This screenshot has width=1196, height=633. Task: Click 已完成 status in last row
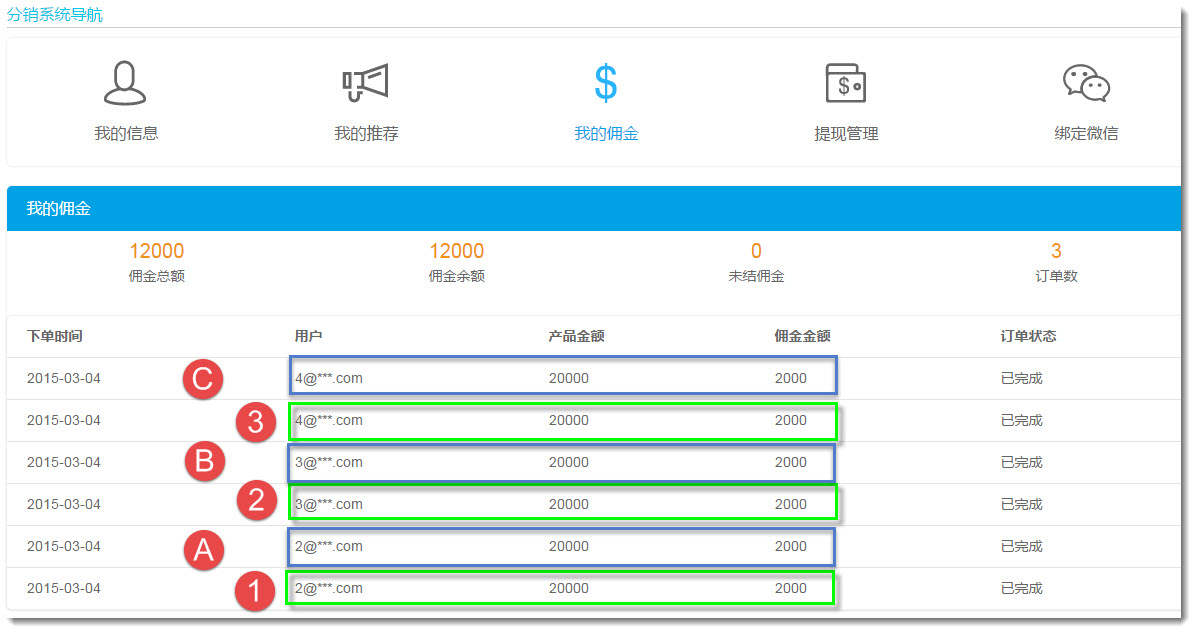pos(1021,589)
